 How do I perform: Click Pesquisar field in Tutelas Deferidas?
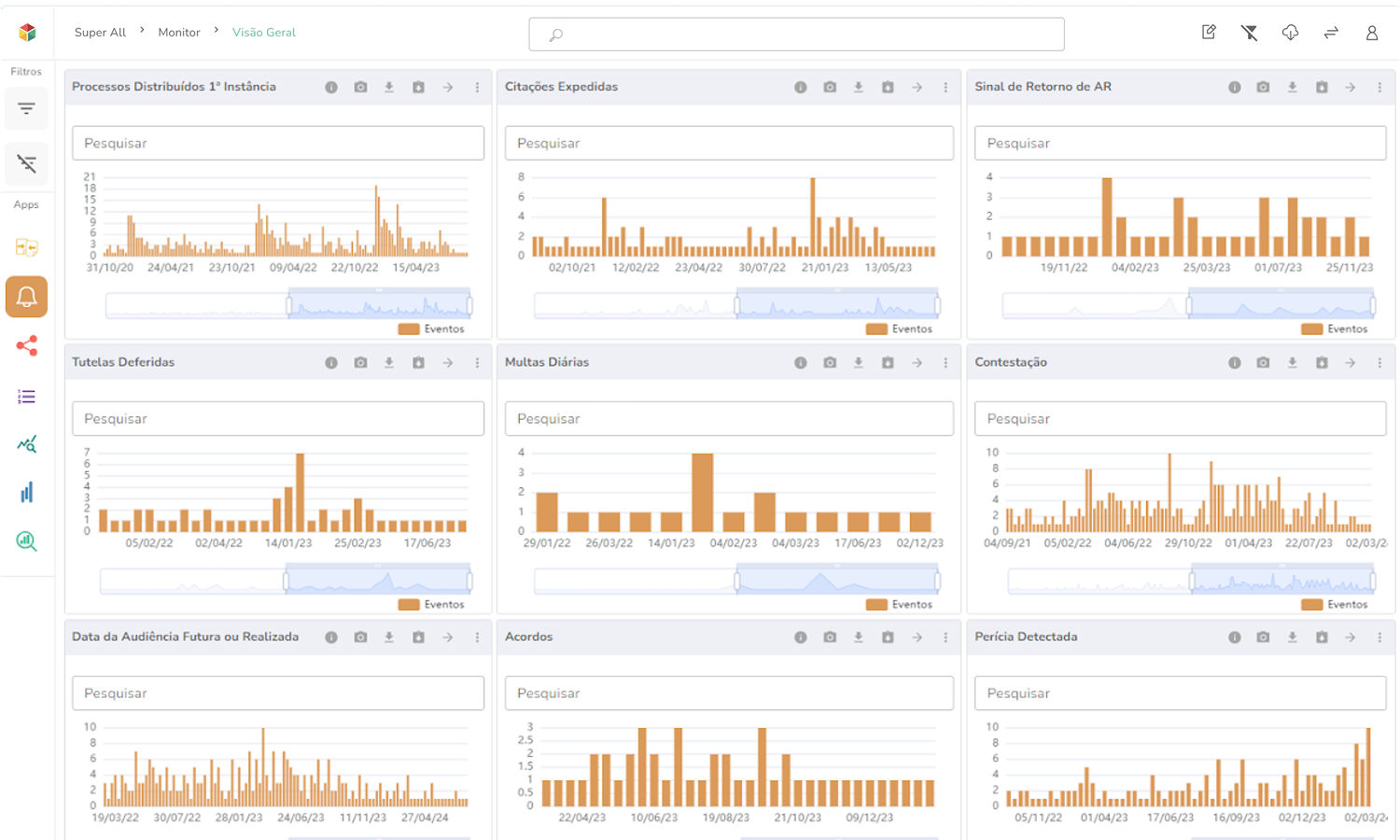pos(278,418)
